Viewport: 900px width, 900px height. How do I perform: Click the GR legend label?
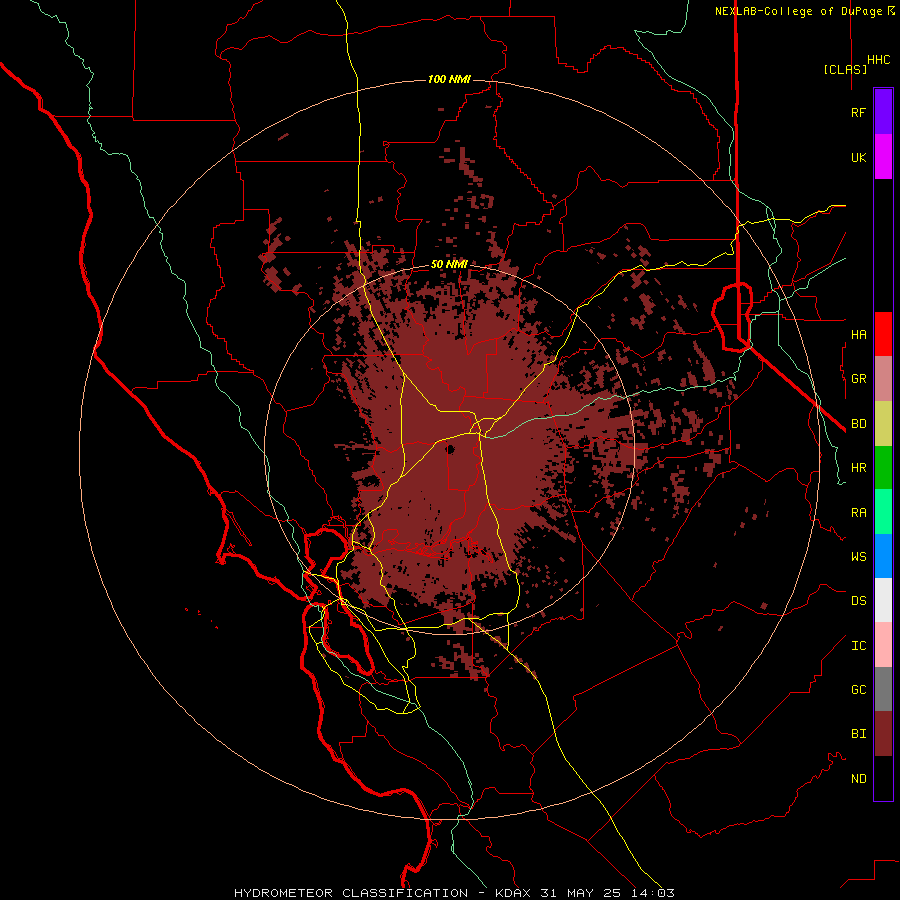[x=858, y=379]
